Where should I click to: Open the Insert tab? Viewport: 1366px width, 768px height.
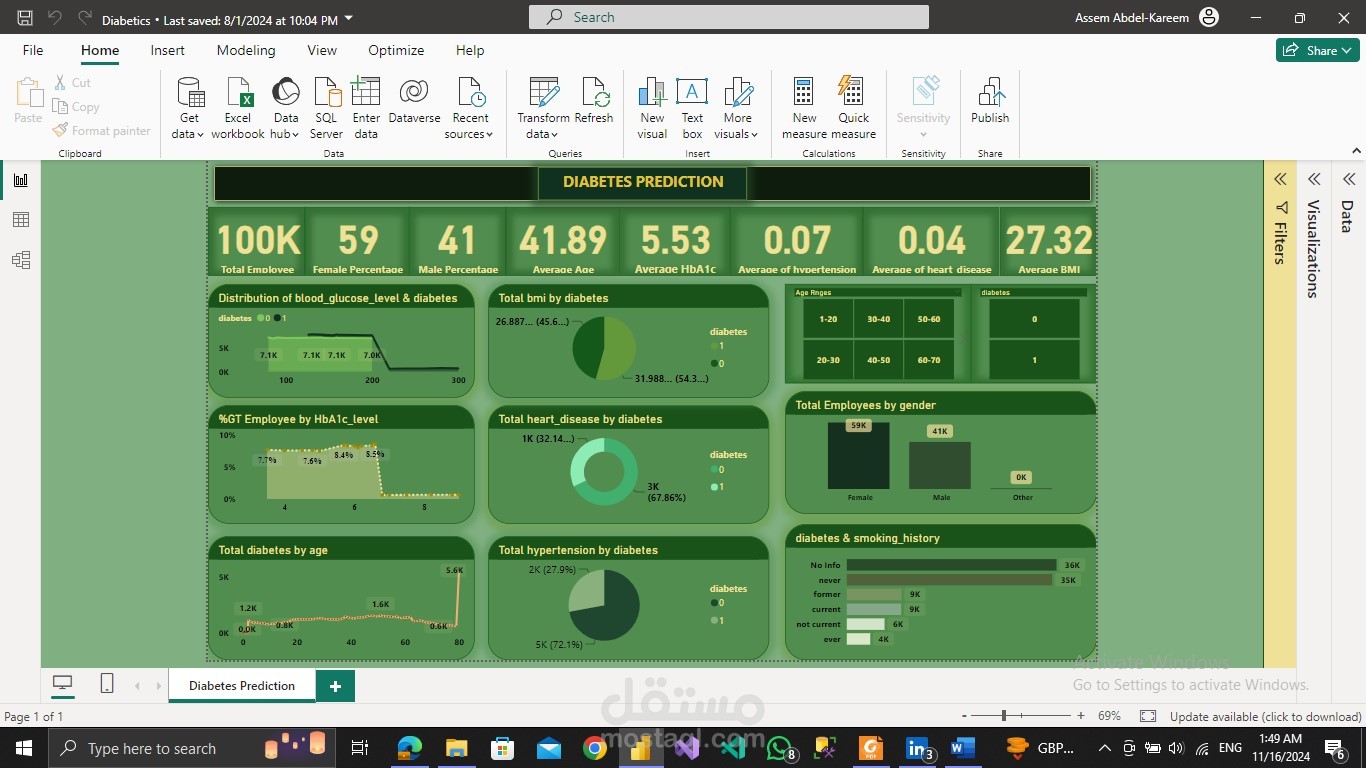tap(168, 50)
